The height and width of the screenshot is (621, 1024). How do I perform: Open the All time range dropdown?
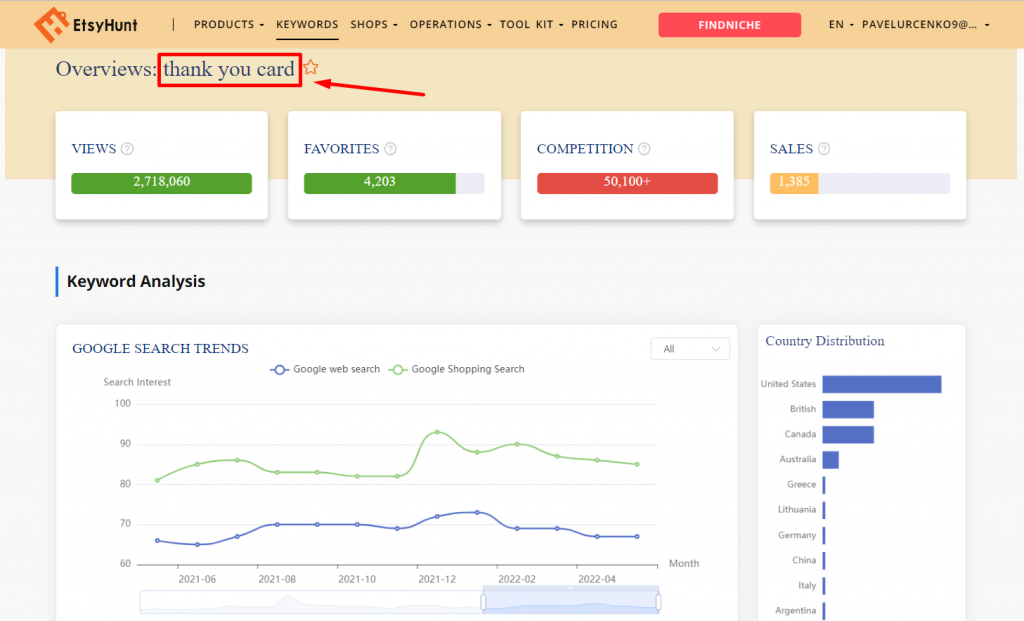pyautogui.click(x=690, y=348)
